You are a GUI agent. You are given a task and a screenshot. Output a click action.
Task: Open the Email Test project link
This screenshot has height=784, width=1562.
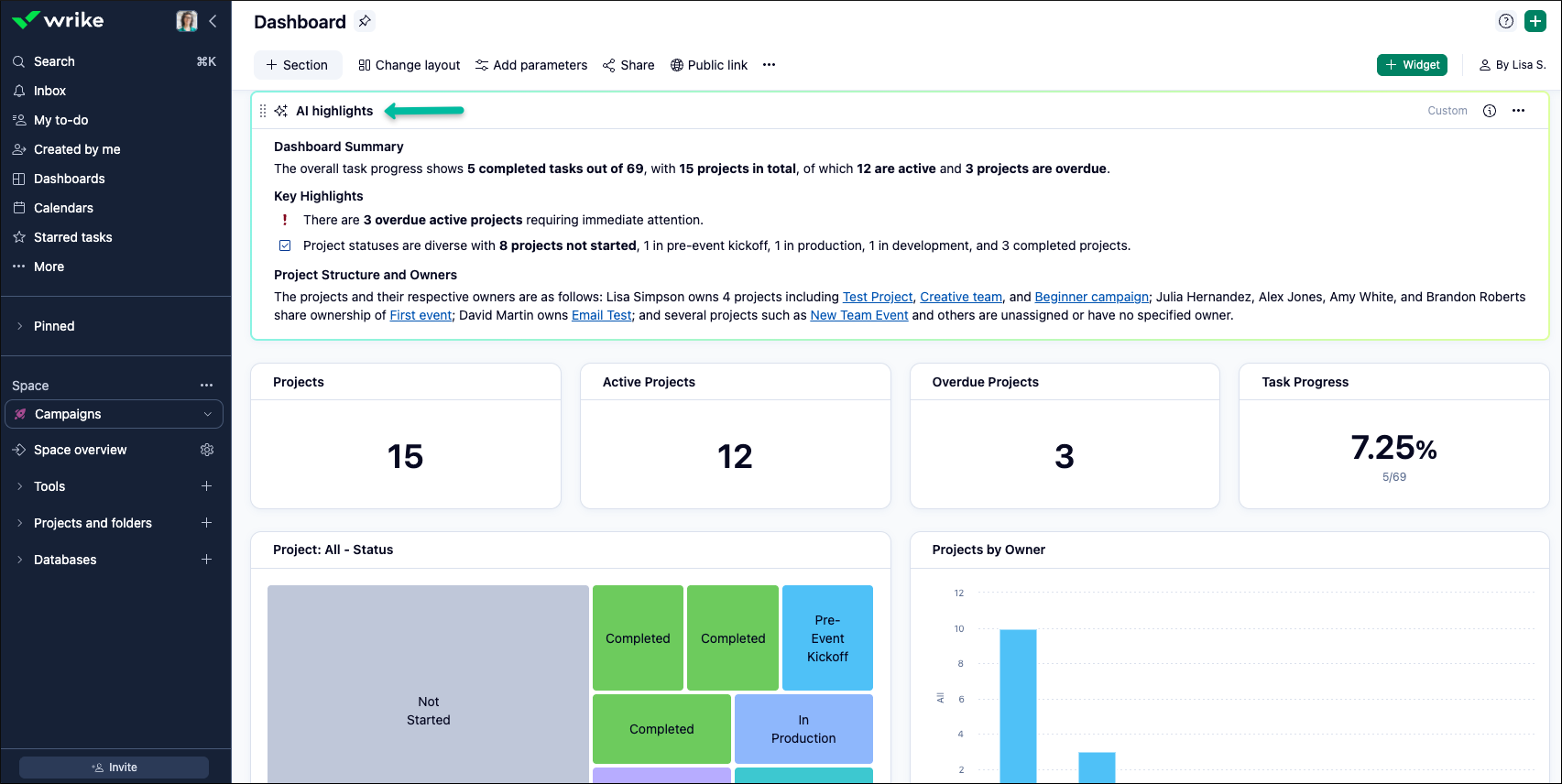(x=601, y=315)
